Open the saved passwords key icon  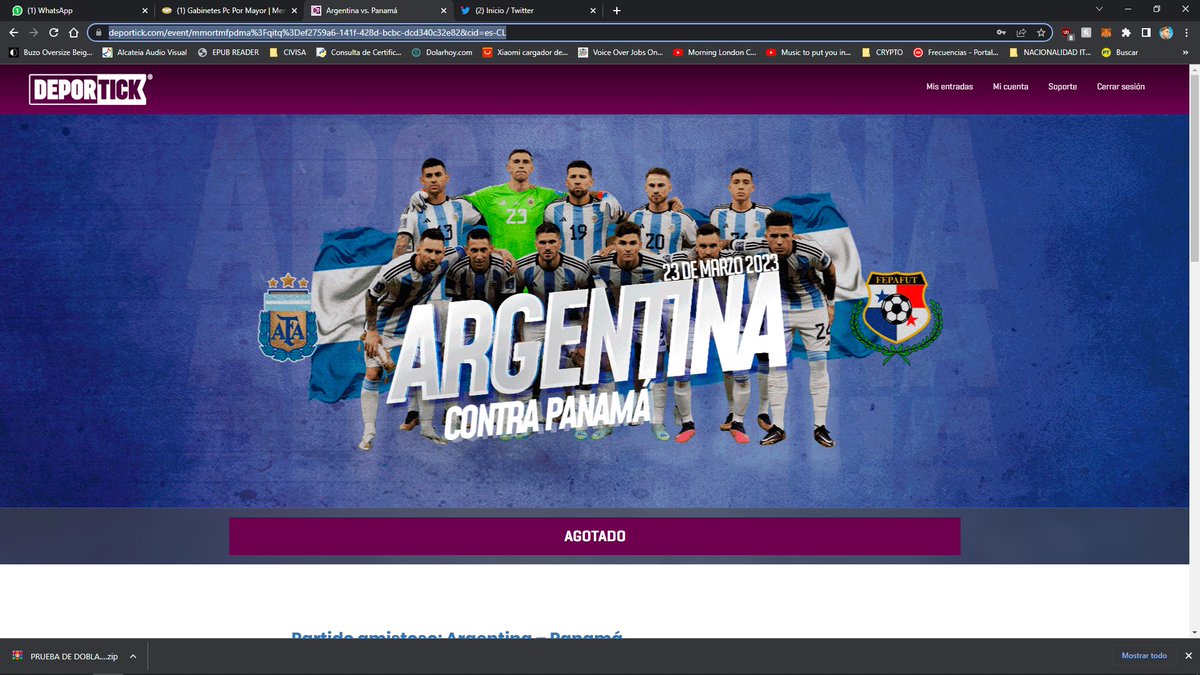tap(1001, 32)
